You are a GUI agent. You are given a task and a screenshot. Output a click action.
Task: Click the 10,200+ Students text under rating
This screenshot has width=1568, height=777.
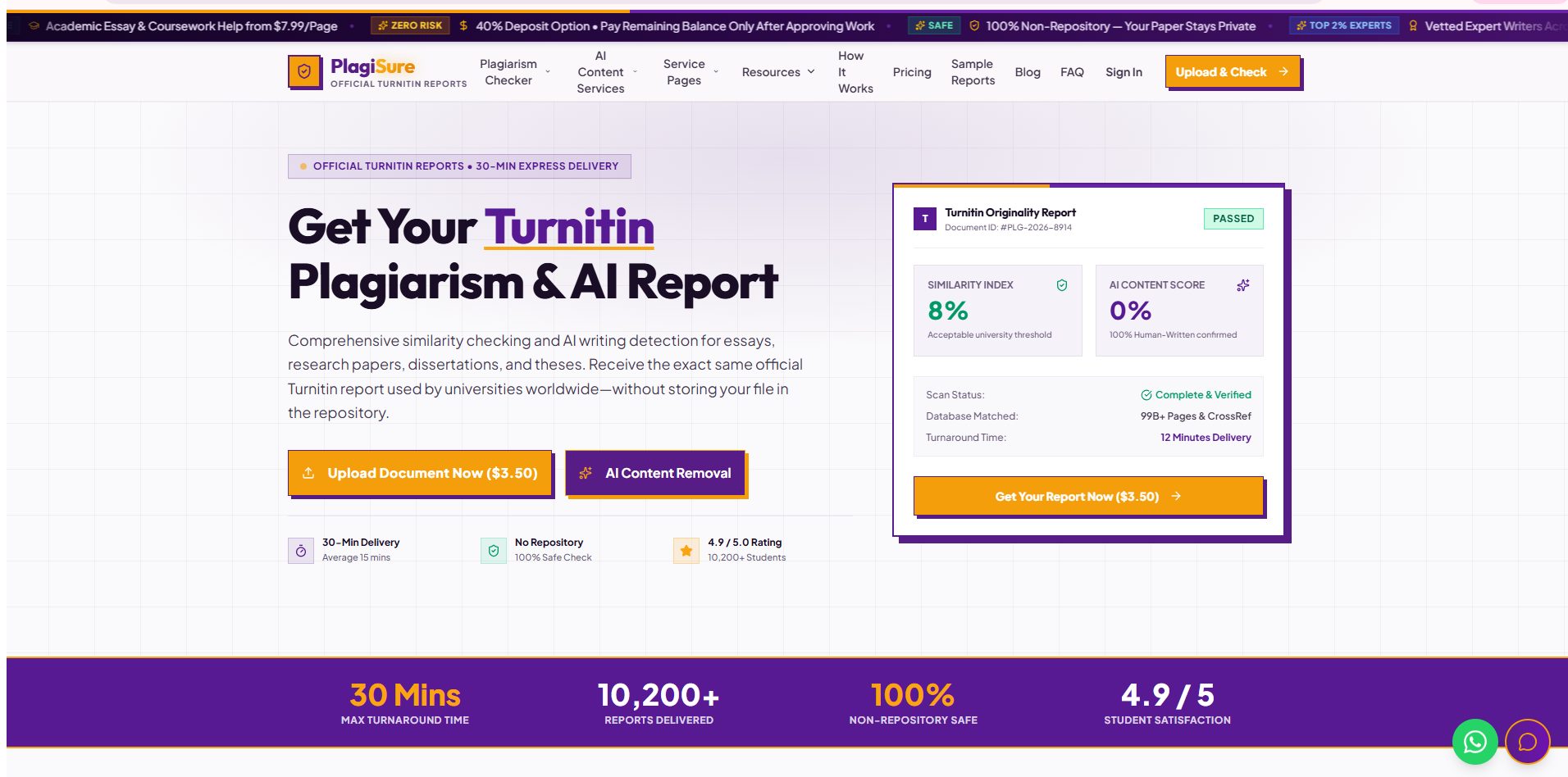click(746, 557)
